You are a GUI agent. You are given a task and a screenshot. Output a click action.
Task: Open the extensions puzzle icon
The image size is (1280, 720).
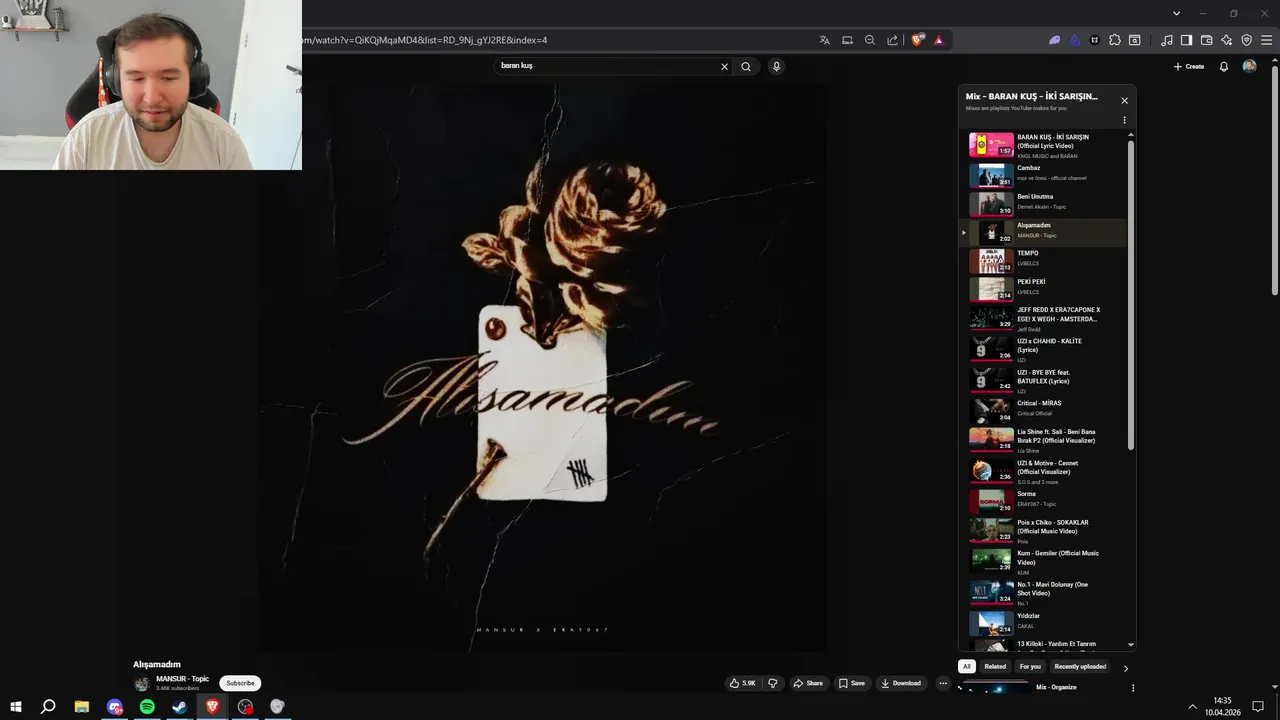pos(1115,40)
